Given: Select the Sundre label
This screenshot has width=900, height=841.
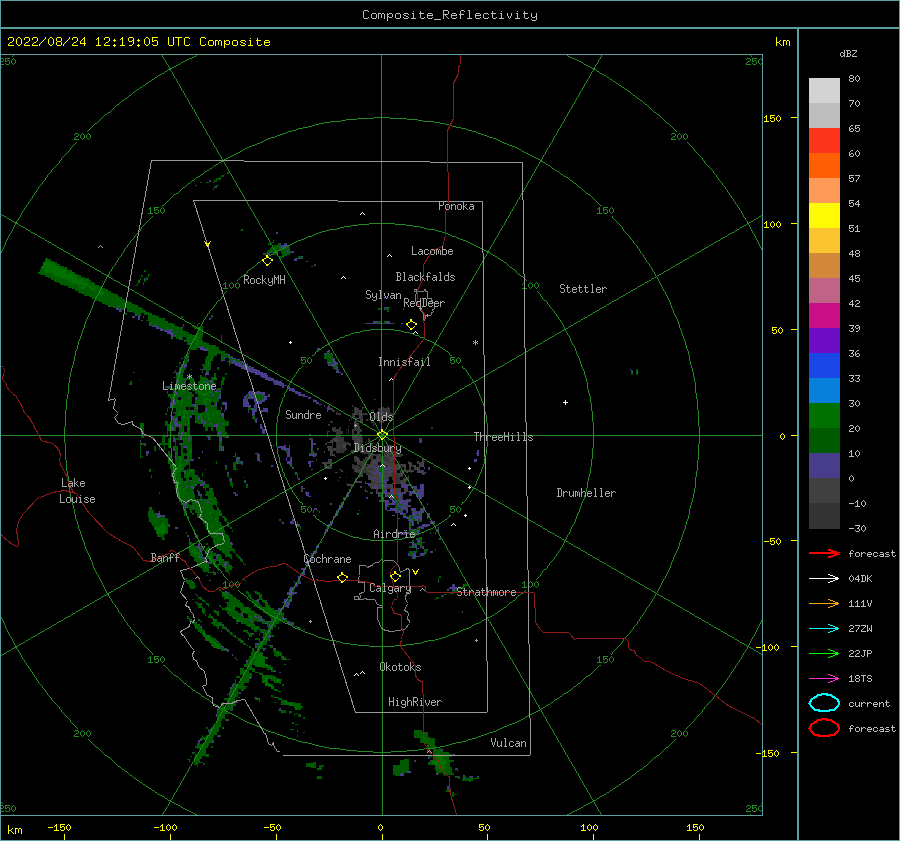Looking at the screenshot, I should point(303,415).
